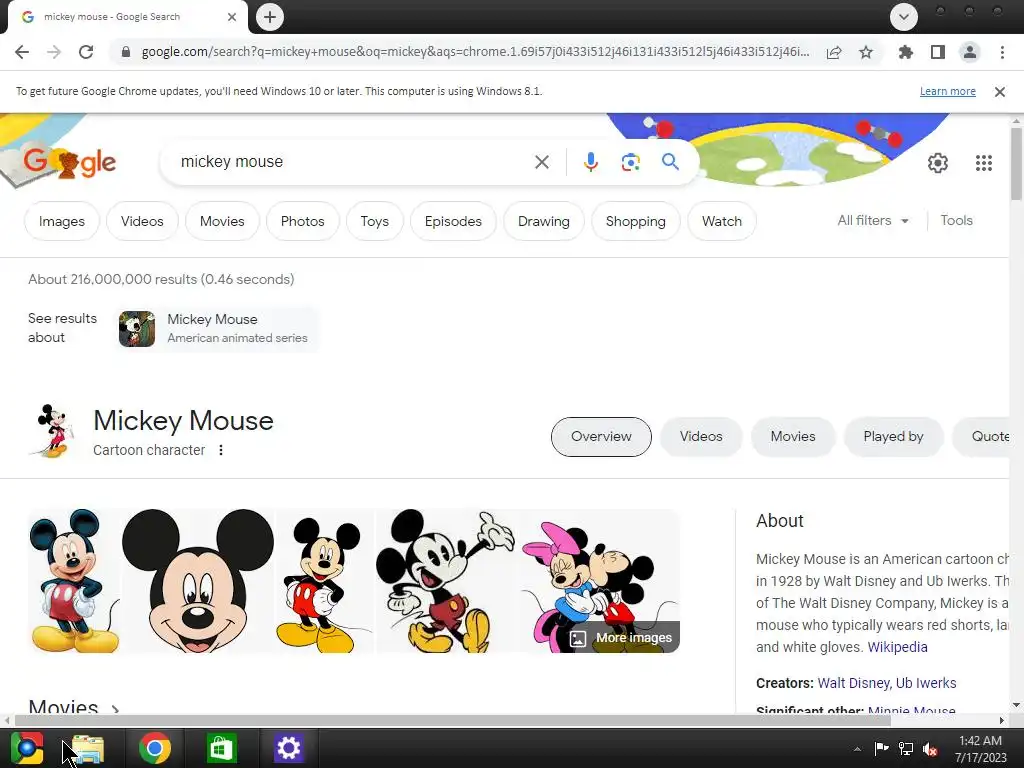Filter results by Videos chip

tap(142, 221)
